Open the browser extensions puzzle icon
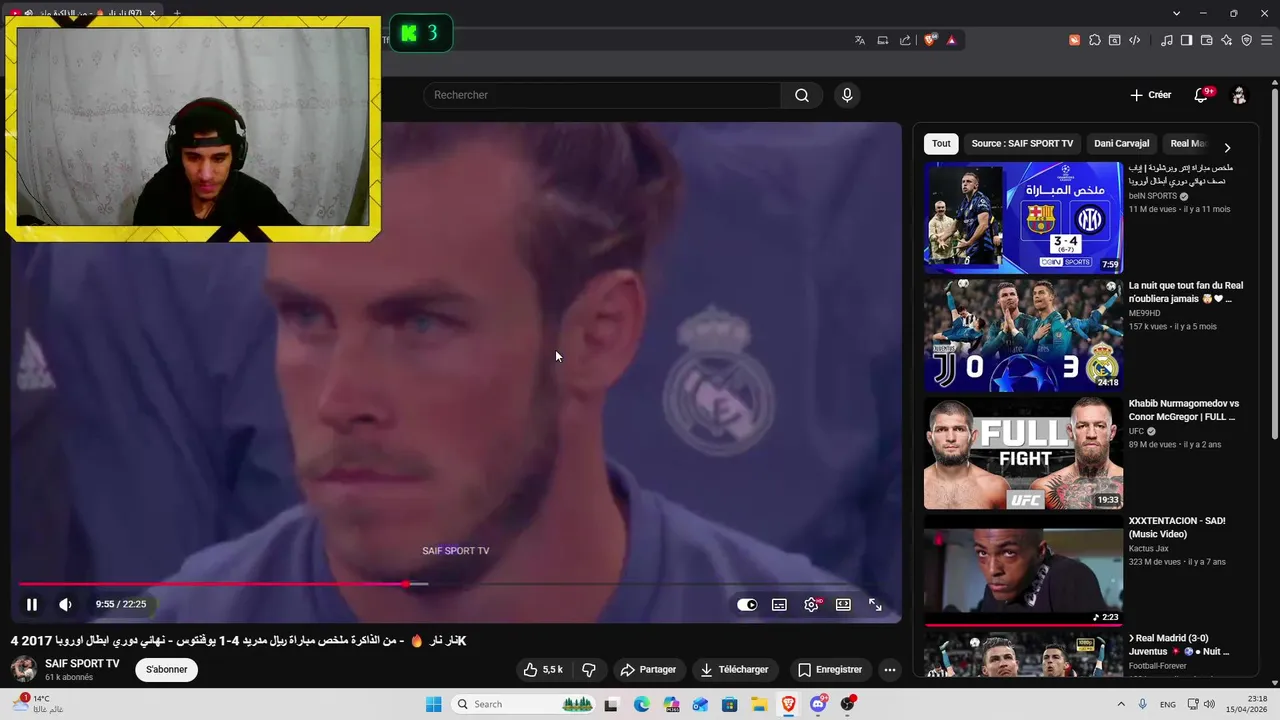Screen dimensions: 1280x720 click(1095, 40)
